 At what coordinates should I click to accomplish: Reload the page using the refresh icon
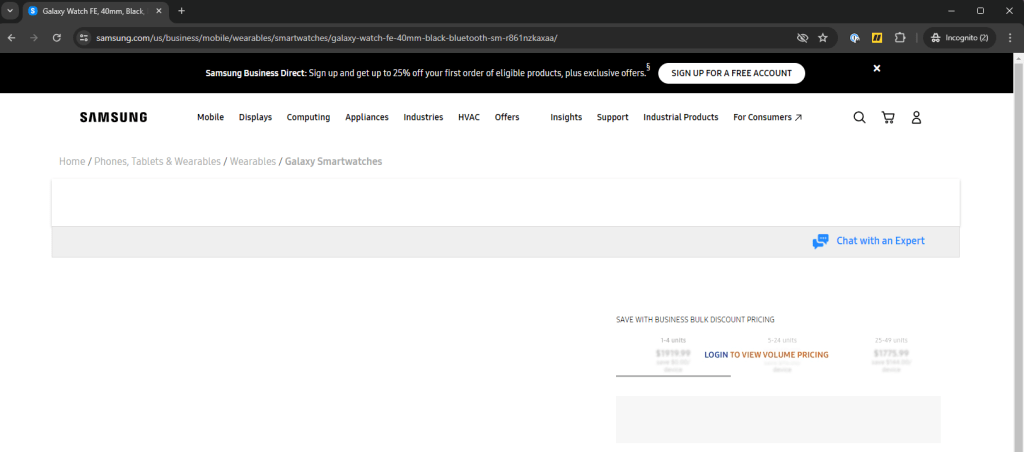point(57,38)
